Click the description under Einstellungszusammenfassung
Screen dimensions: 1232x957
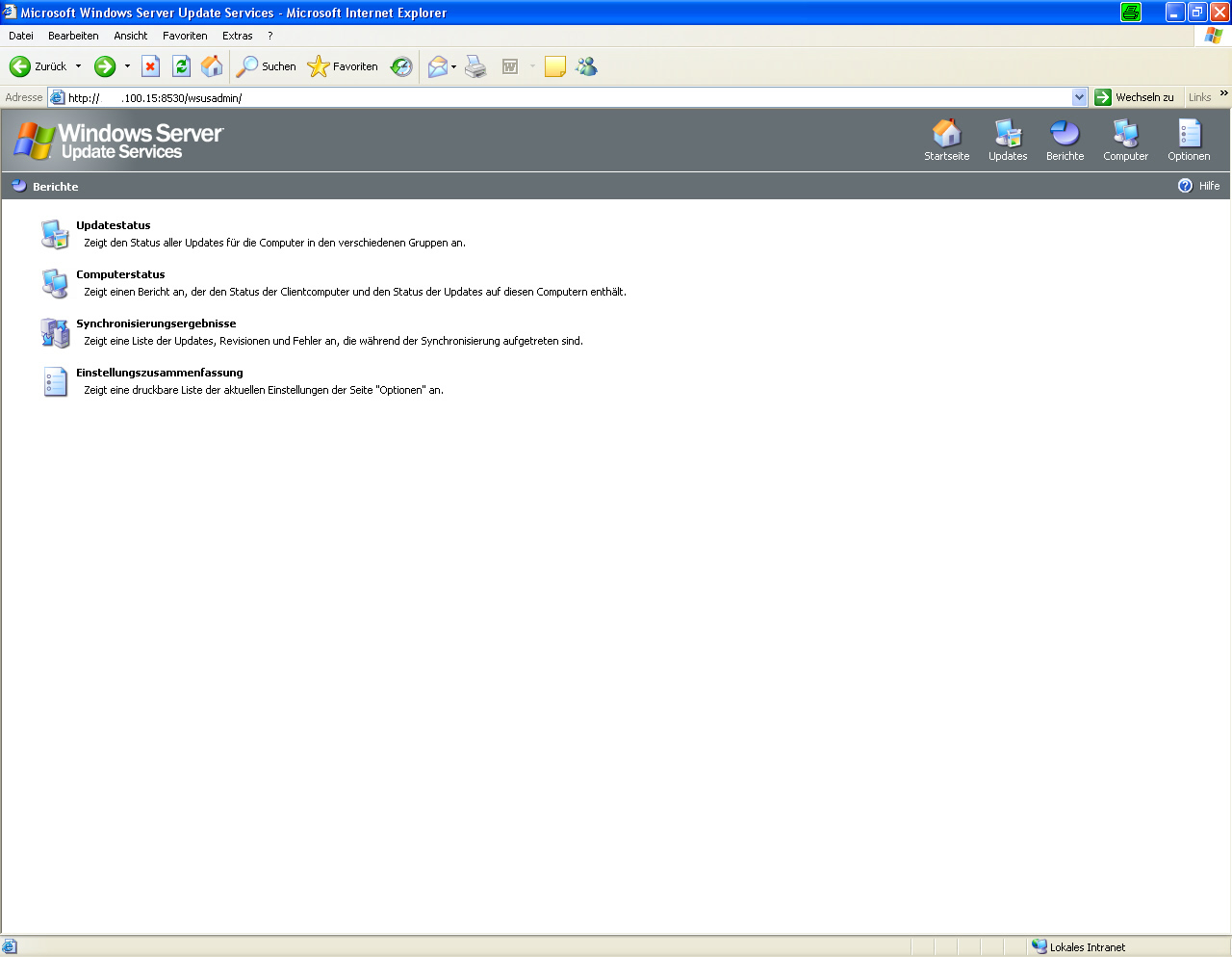tap(264, 390)
